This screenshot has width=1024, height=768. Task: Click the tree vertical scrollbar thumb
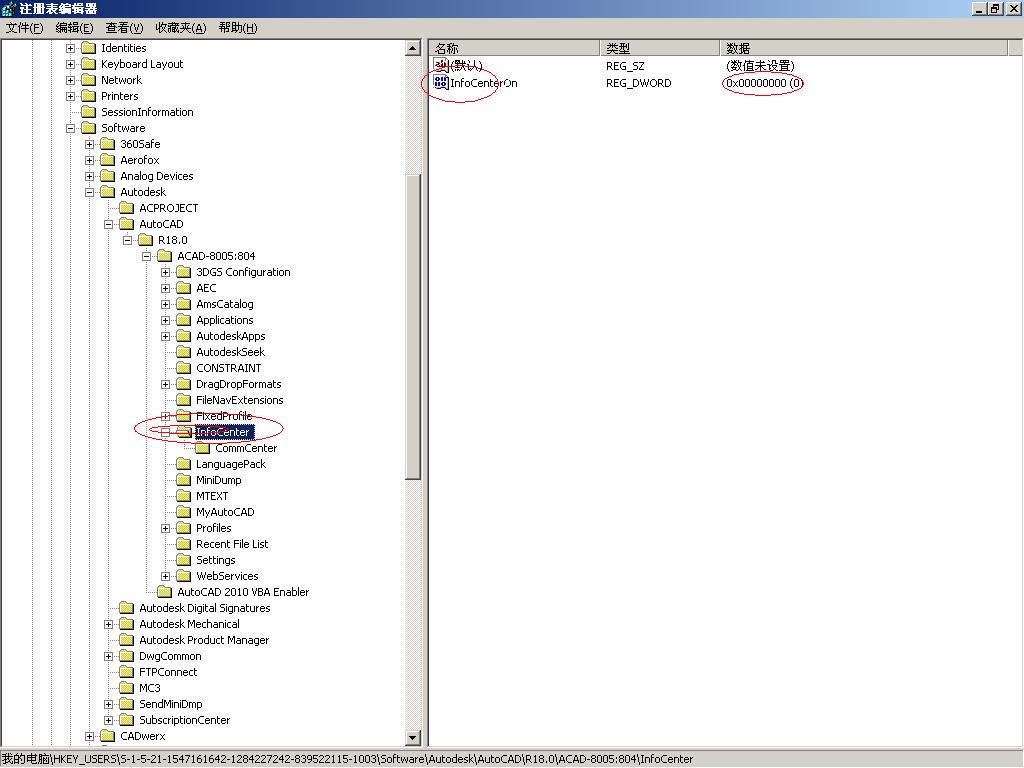[413, 328]
